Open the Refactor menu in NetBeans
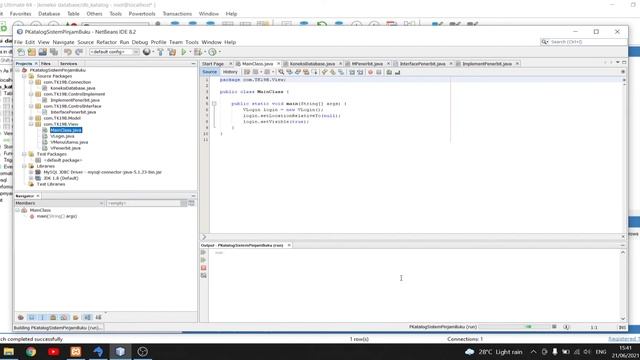The height and width of the screenshot is (360, 640). coord(107,42)
